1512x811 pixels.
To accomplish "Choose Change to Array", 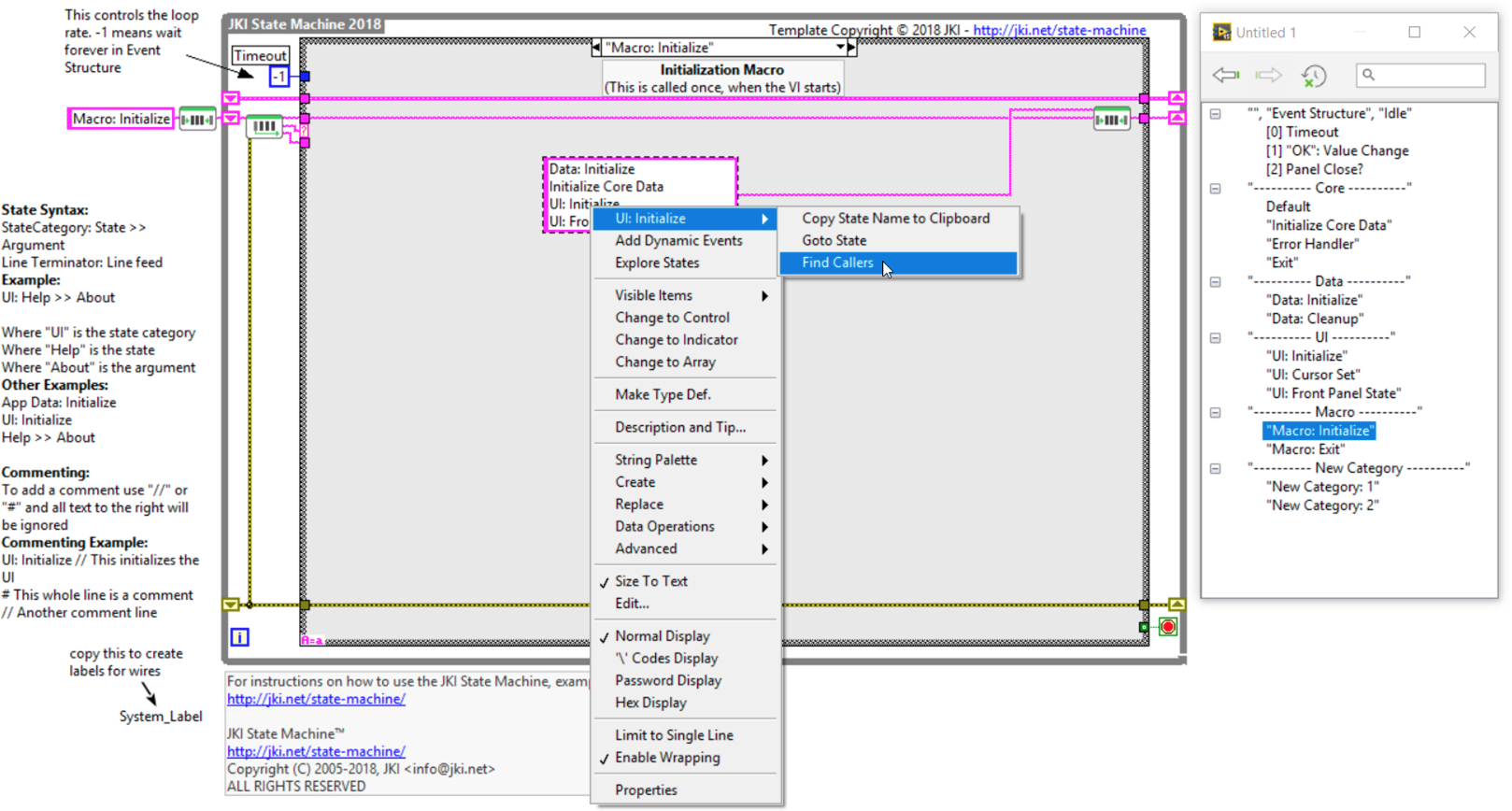I will pos(686,363).
